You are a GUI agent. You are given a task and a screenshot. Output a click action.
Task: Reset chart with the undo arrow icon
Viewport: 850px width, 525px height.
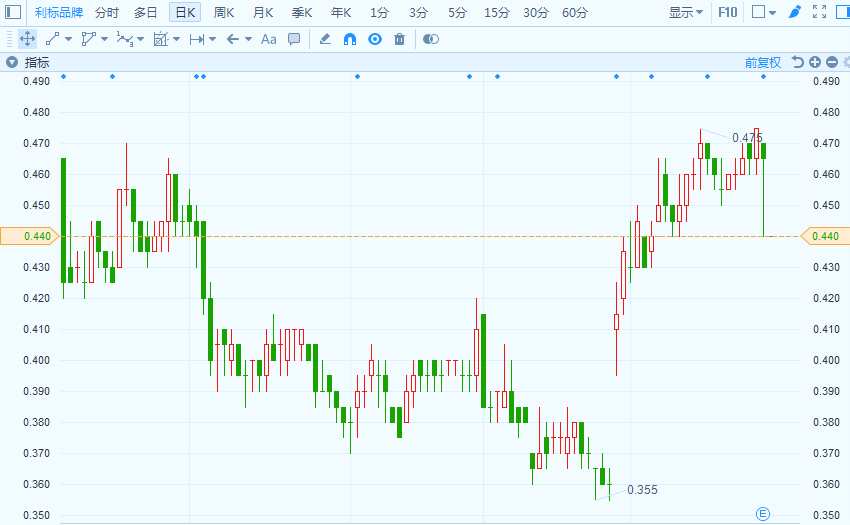click(797, 62)
